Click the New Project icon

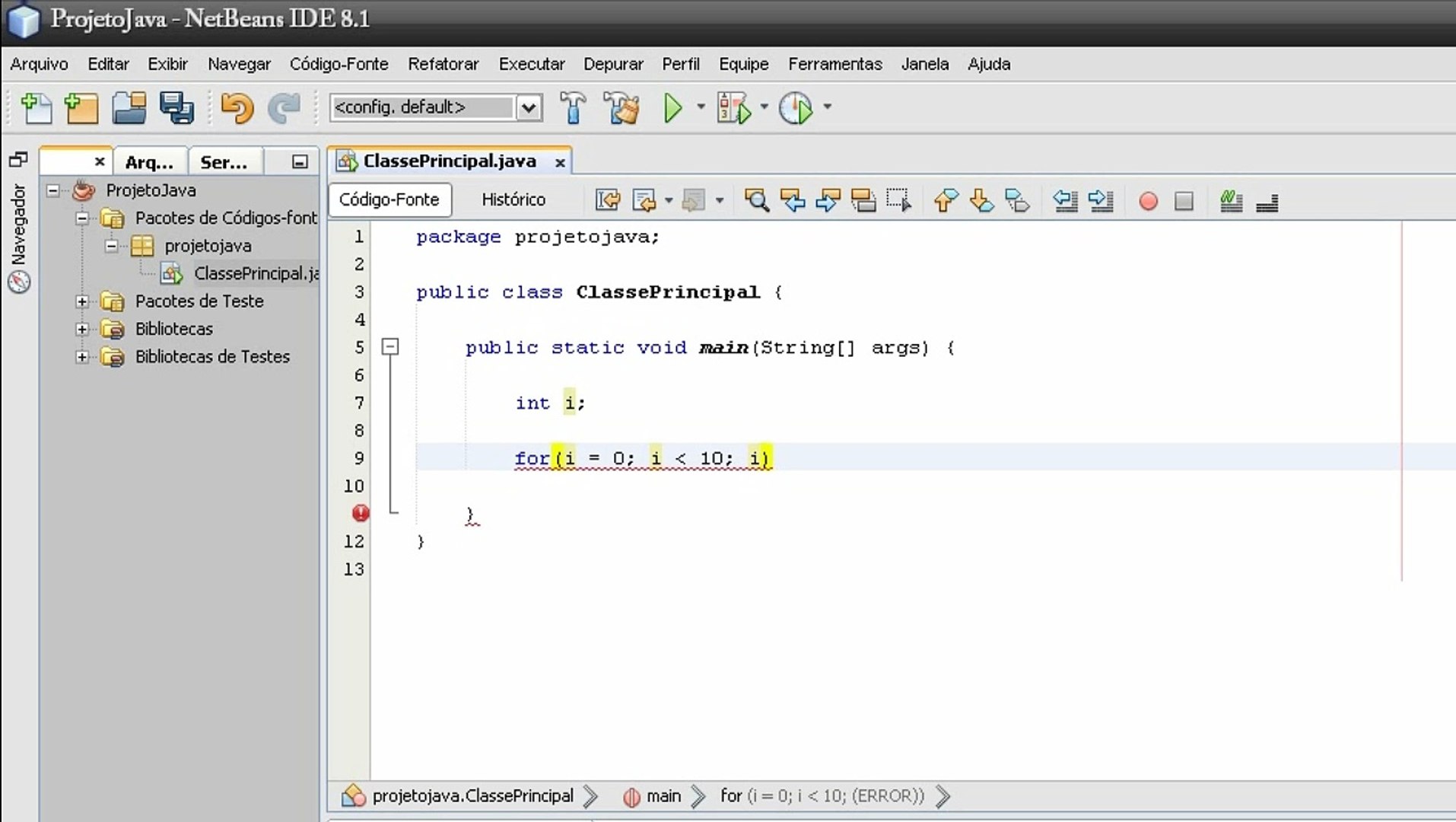(81, 108)
